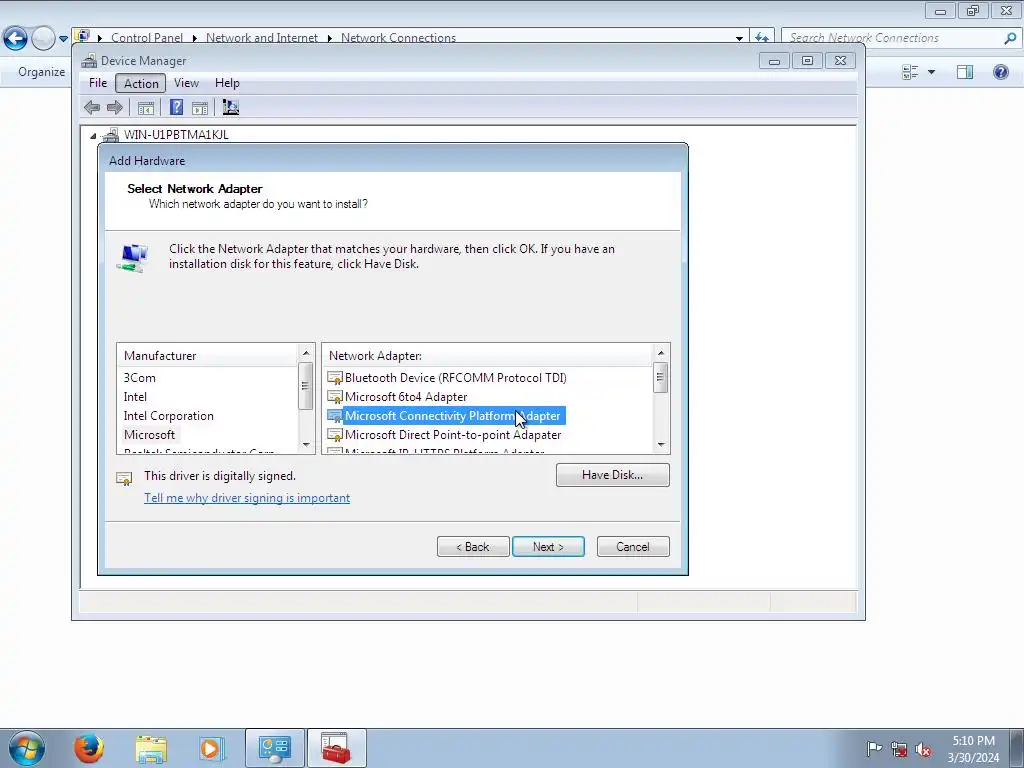Click the Properties pane toolbar icon
The width and height of the screenshot is (1024, 768).
(x=200, y=108)
